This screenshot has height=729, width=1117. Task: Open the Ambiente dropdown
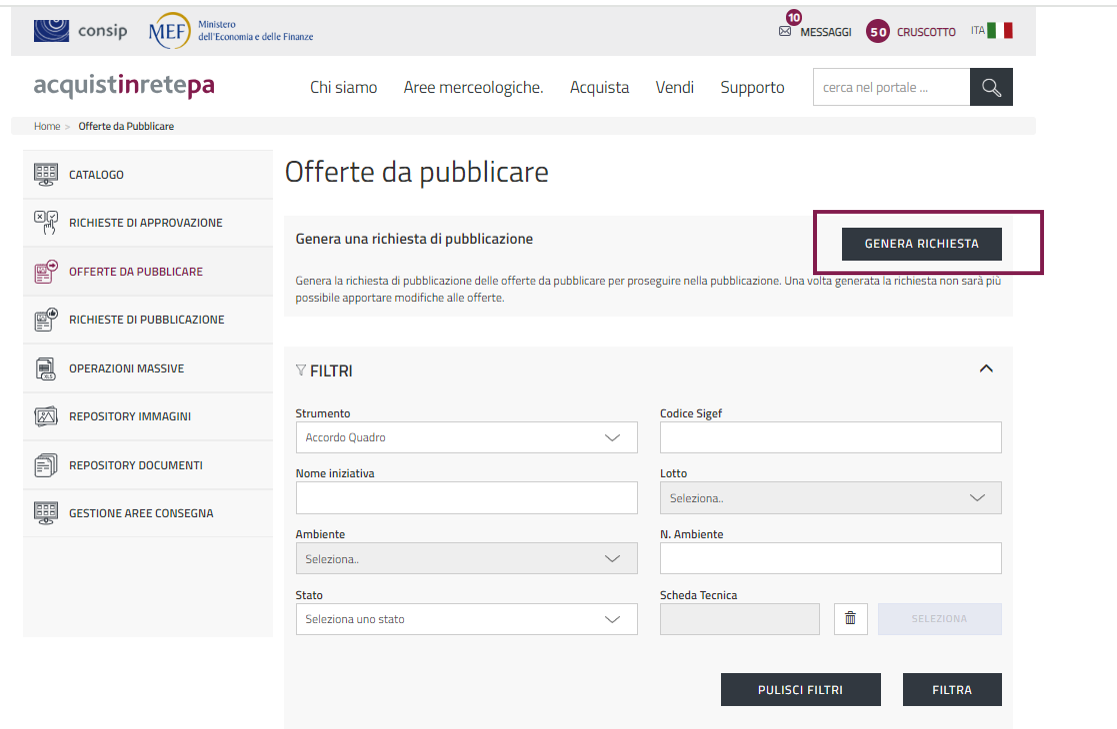pyautogui.click(x=466, y=559)
